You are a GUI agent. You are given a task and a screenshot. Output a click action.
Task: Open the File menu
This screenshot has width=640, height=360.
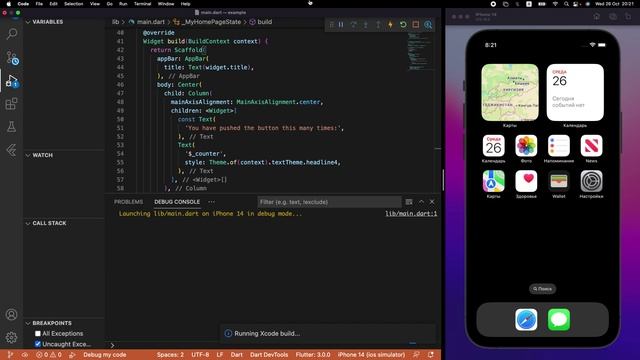pyautogui.click(x=39, y=4)
